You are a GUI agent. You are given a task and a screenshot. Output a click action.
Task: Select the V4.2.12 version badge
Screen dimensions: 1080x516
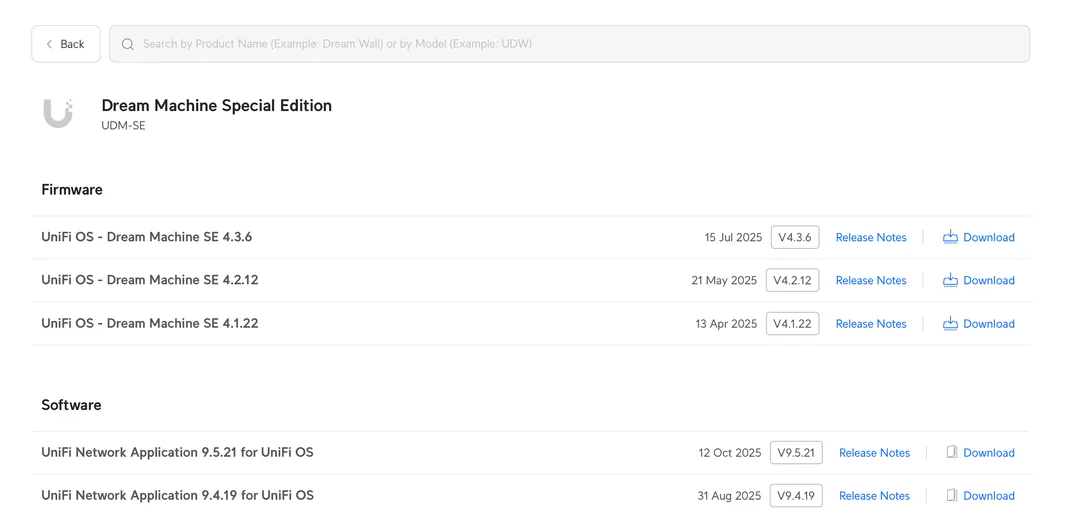click(792, 280)
